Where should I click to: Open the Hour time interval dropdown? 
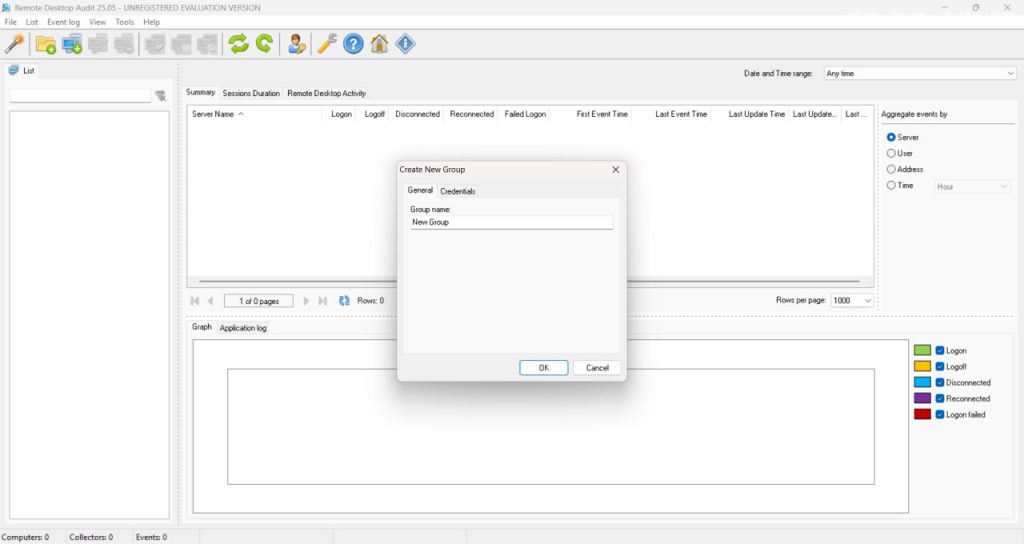[x=972, y=187]
